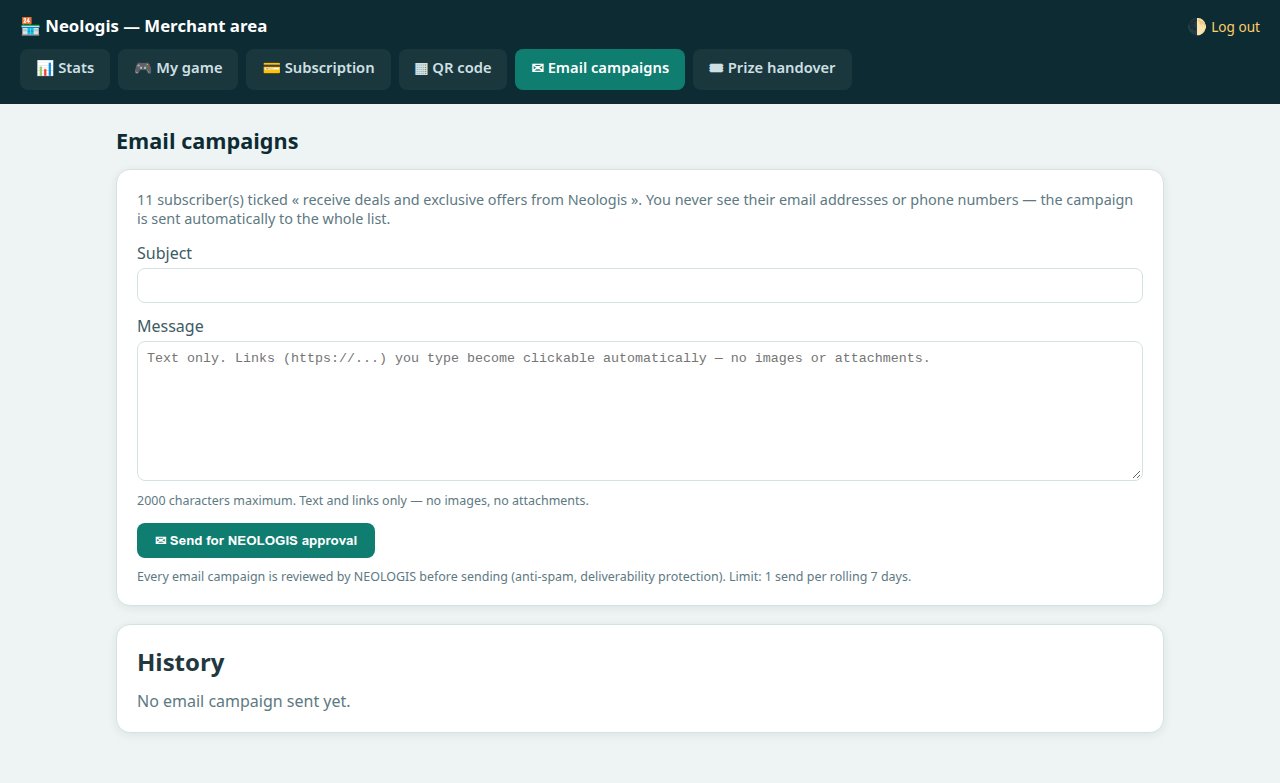The image size is (1280, 783).
Task: Switch to the My game tab
Action: tap(178, 69)
